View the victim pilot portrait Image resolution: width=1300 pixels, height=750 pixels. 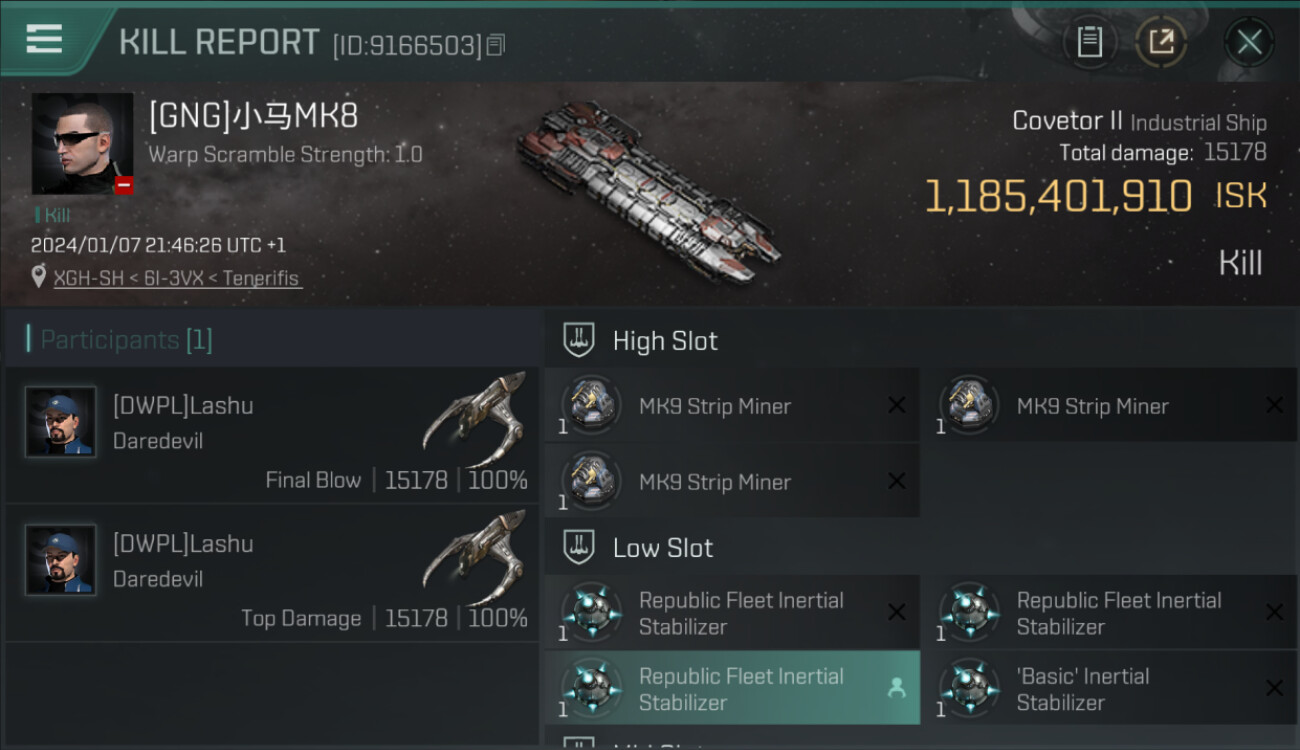tap(82, 143)
